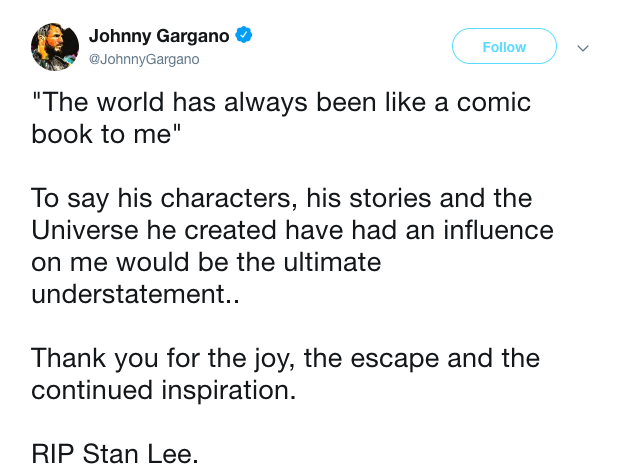Viewport: 623px width, 475px height.
Task: Click the line starting "Thank you for the joy"
Action: tap(285, 358)
